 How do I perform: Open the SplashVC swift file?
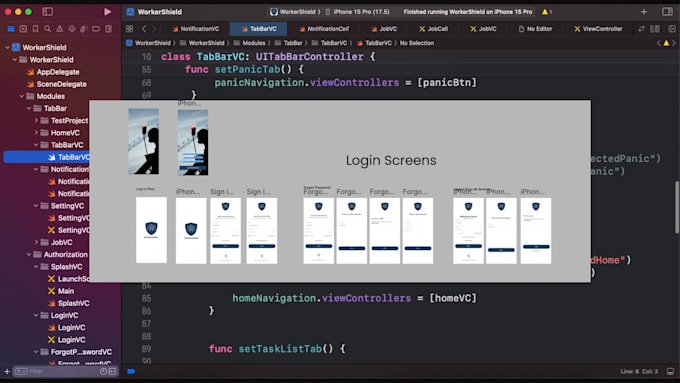pos(69,303)
